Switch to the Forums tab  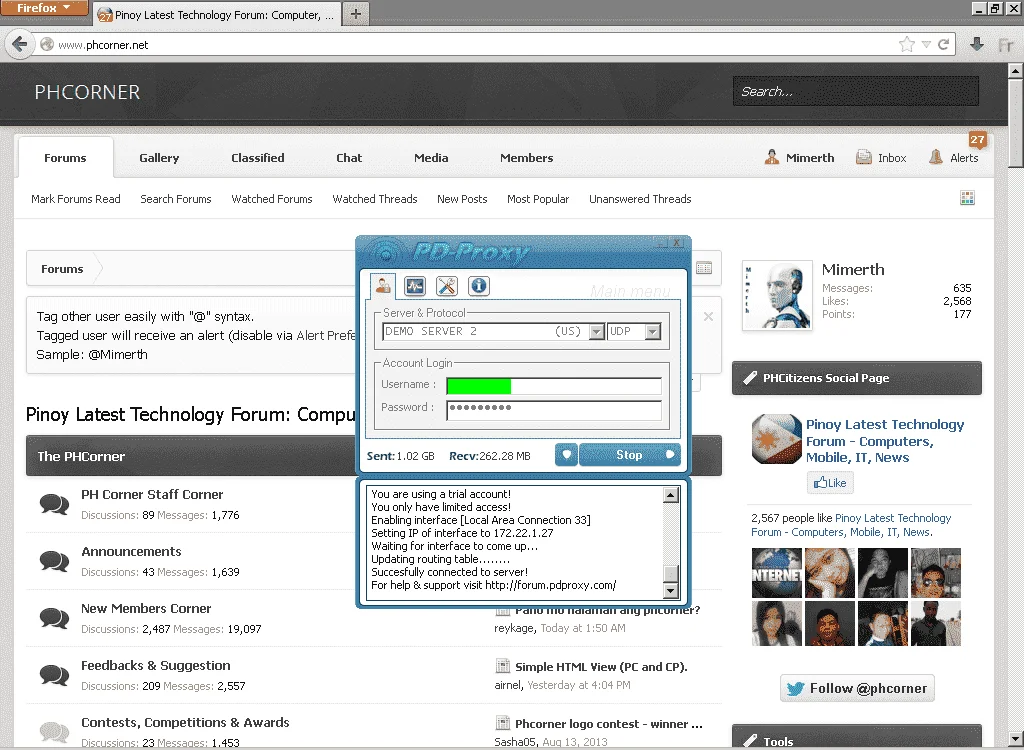[65, 157]
